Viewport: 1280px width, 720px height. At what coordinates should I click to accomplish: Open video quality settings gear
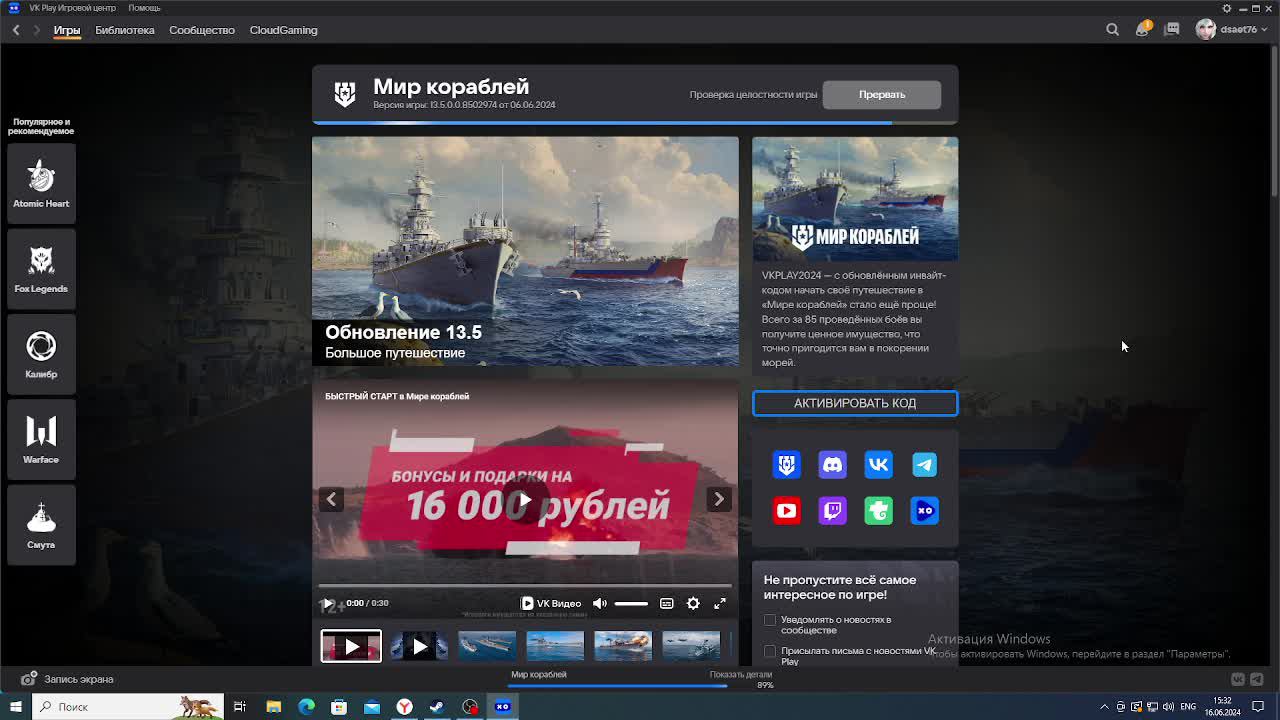693,603
